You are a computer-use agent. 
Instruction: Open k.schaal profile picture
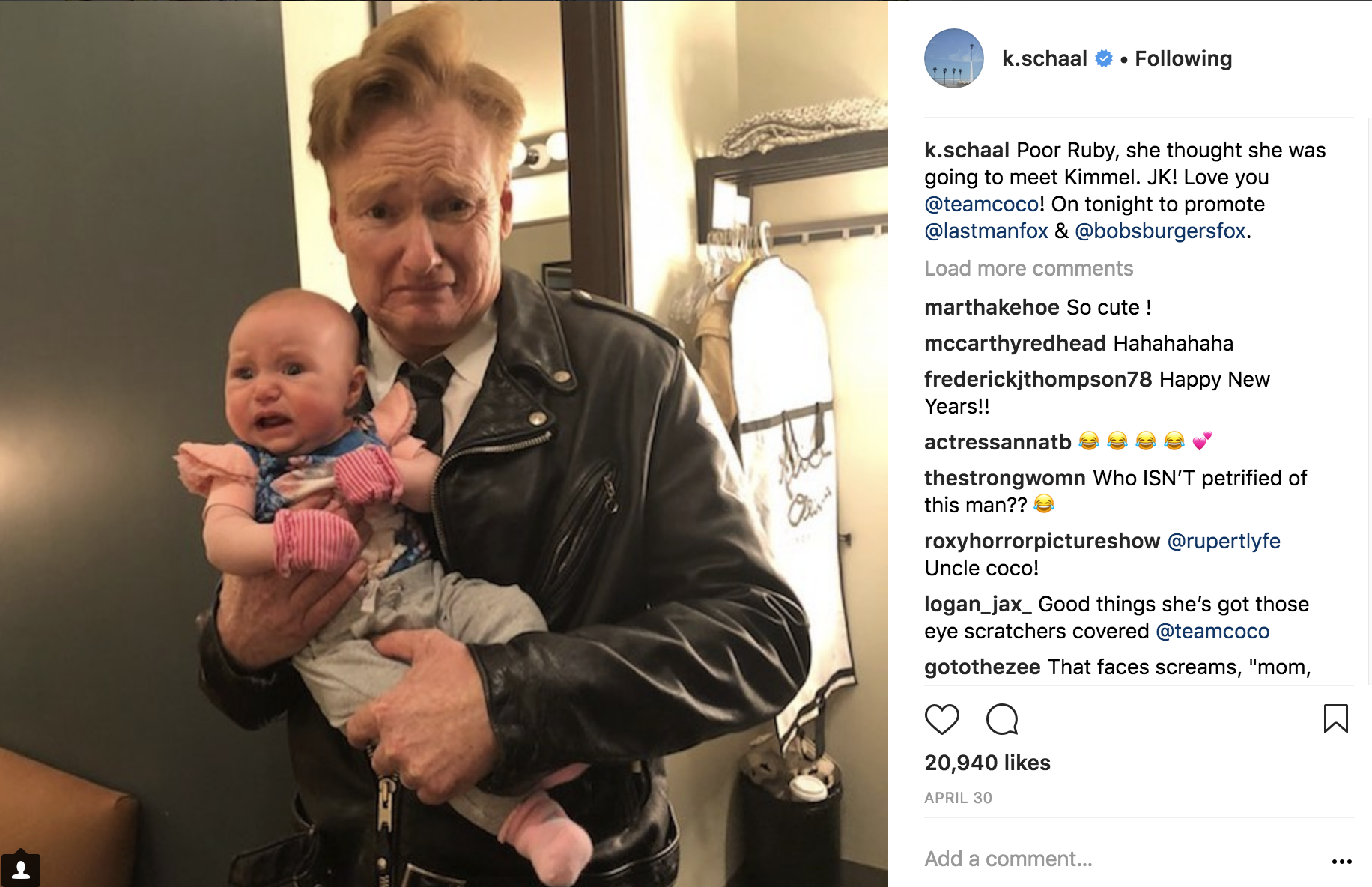(x=954, y=58)
